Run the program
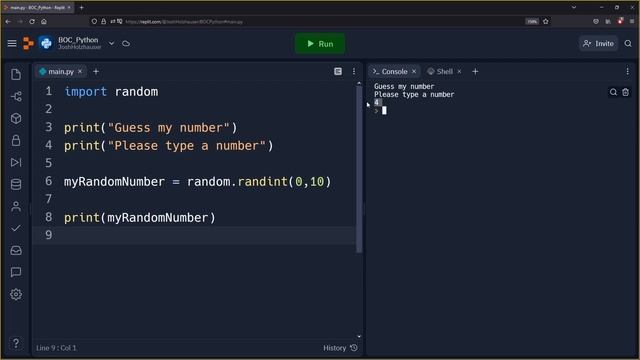This screenshot has width=640, height=360. tap(320, 43)
